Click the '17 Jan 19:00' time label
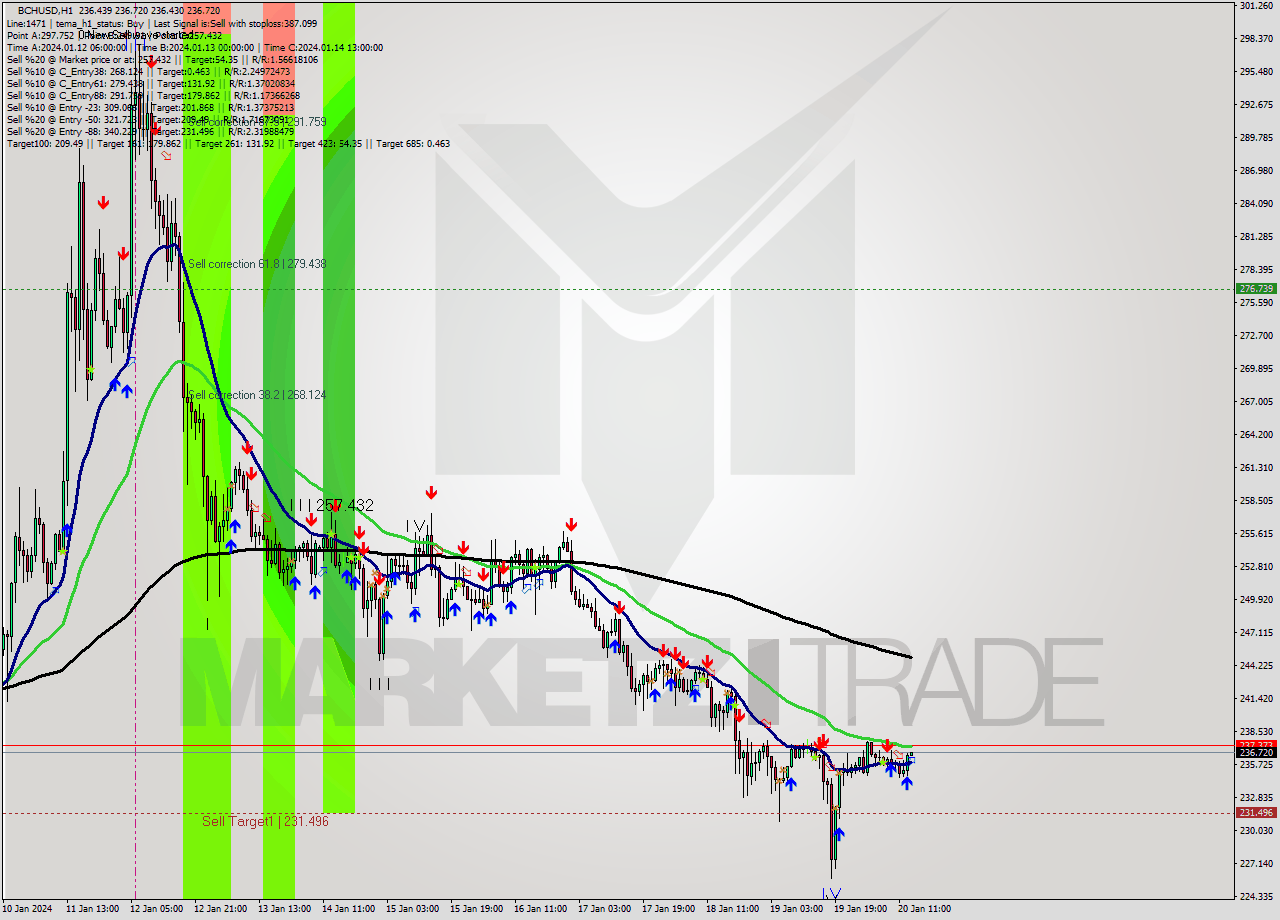1280x920 pixels. coord(668,909)
